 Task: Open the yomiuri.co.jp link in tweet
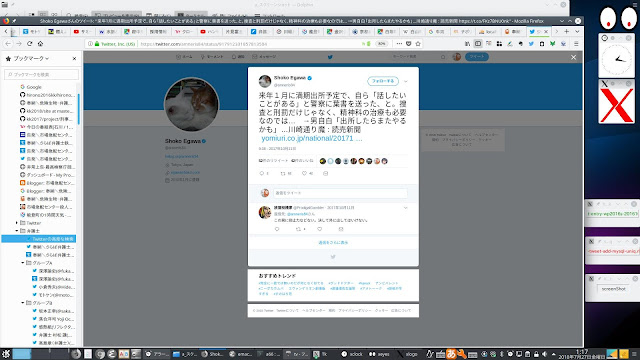tap(311, 138)
